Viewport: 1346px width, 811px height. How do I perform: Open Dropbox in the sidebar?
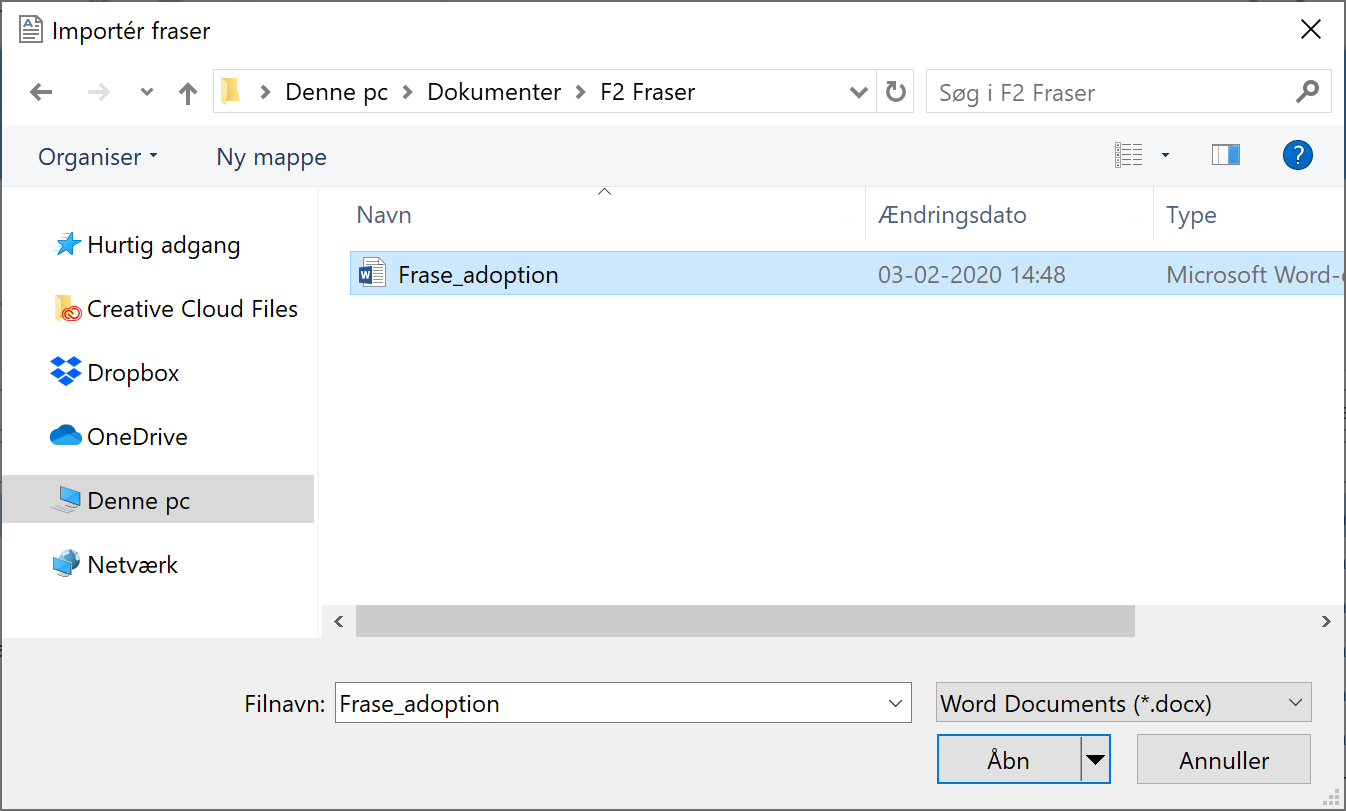(132, 373)
